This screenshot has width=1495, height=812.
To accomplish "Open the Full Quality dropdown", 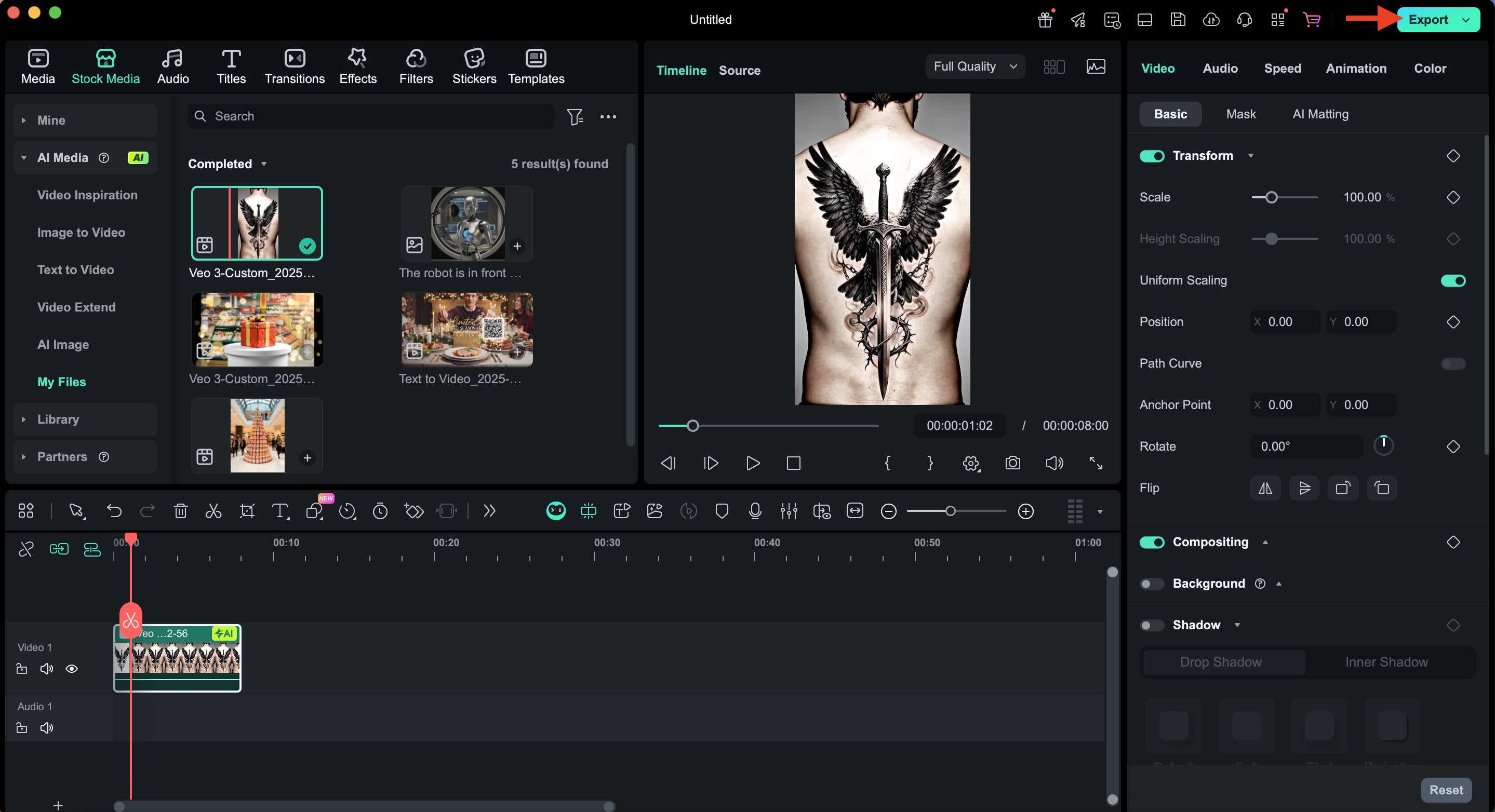I will pyautogui.click(x=975, y=66).
